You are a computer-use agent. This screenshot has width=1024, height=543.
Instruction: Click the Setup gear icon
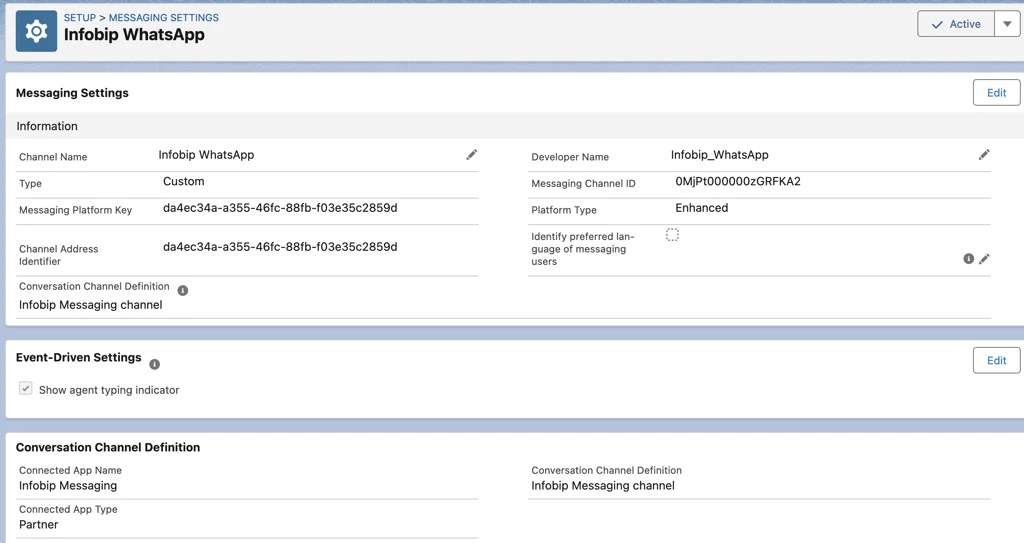(36, 31)
